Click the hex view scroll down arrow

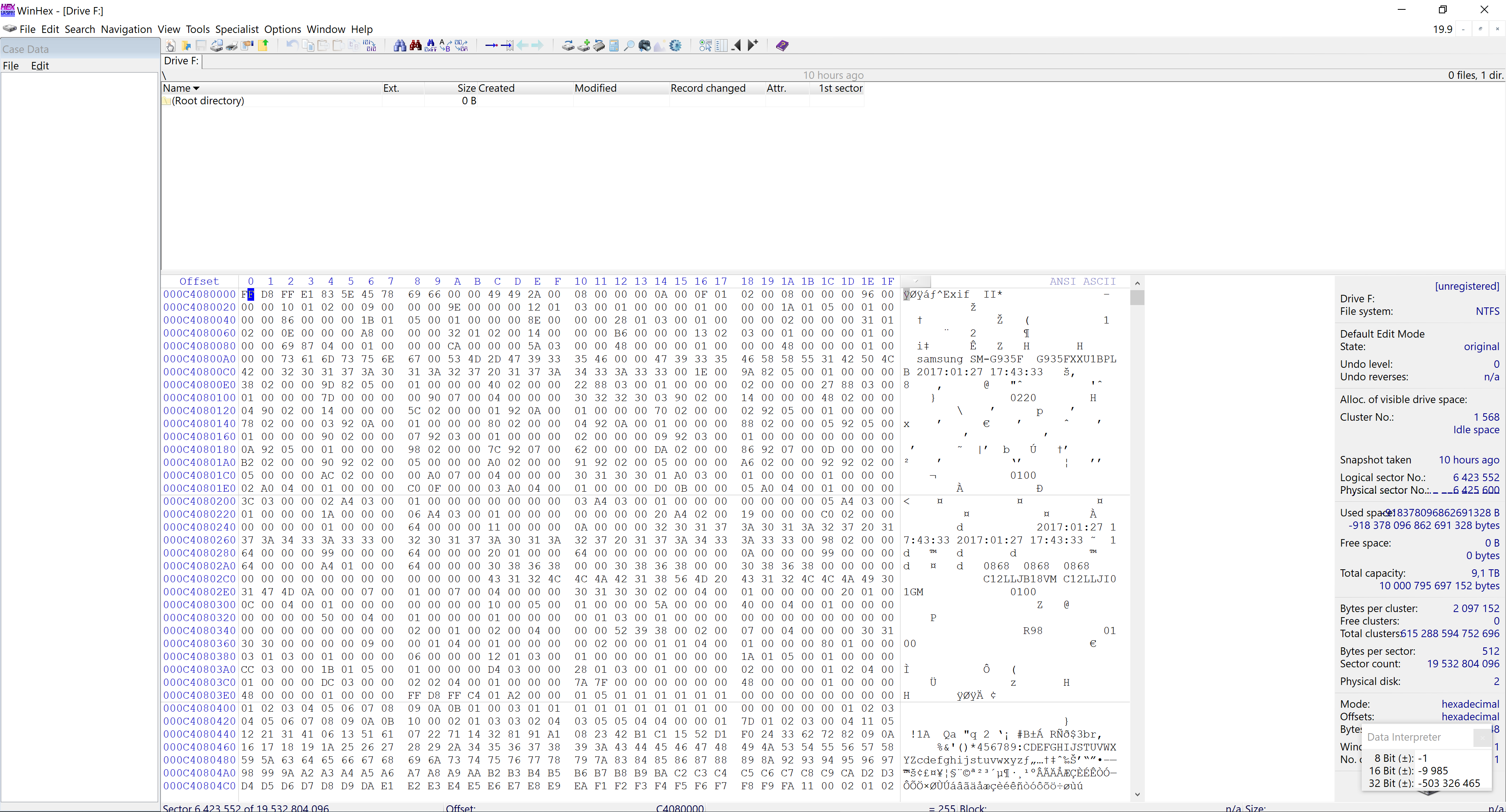1137,794
